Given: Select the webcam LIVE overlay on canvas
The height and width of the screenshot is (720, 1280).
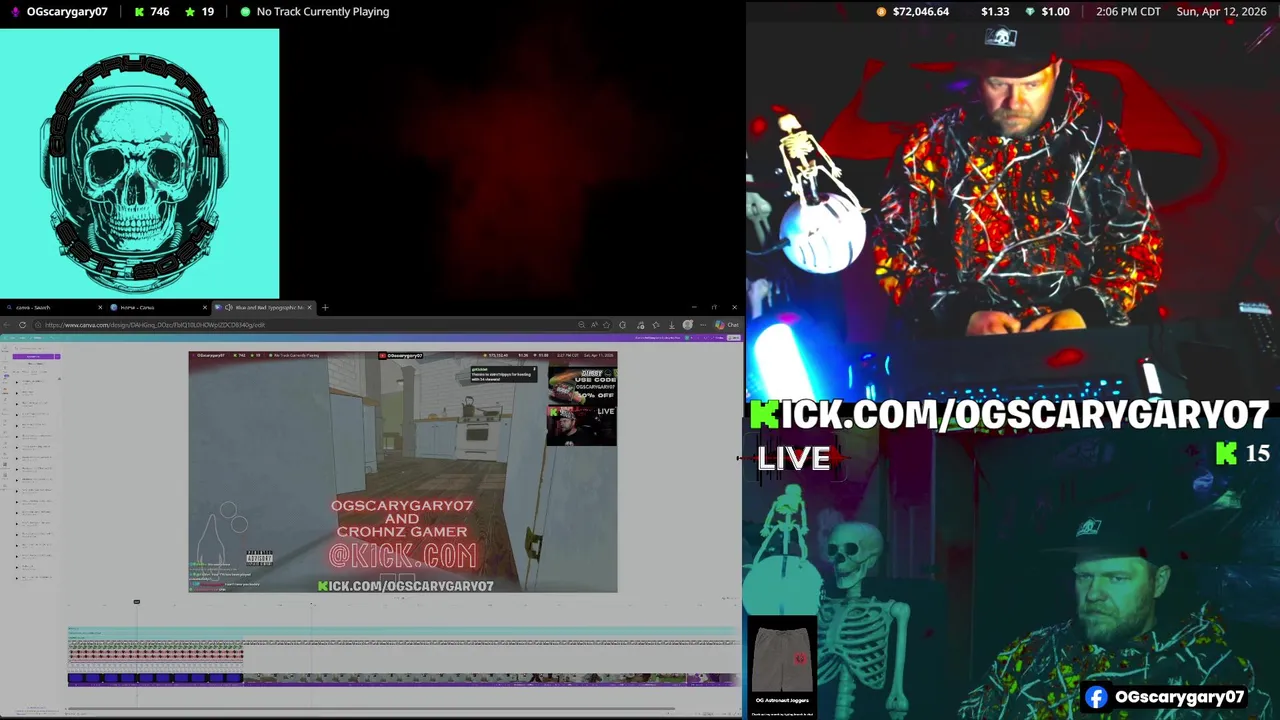Looking at the screenshot, I should click(582, 425).
